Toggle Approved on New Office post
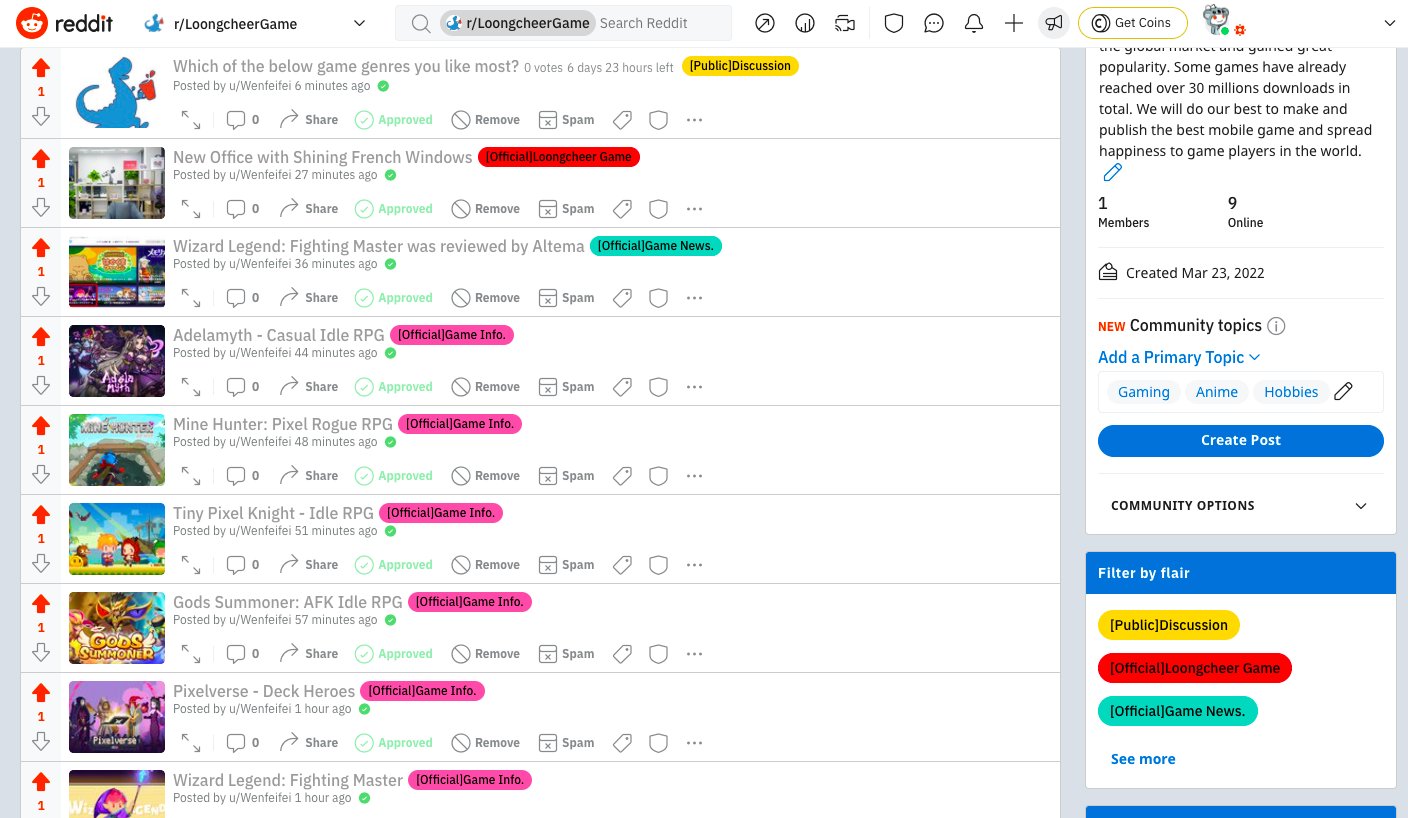This screenshot has height=818, width=1408. point(394,209)
